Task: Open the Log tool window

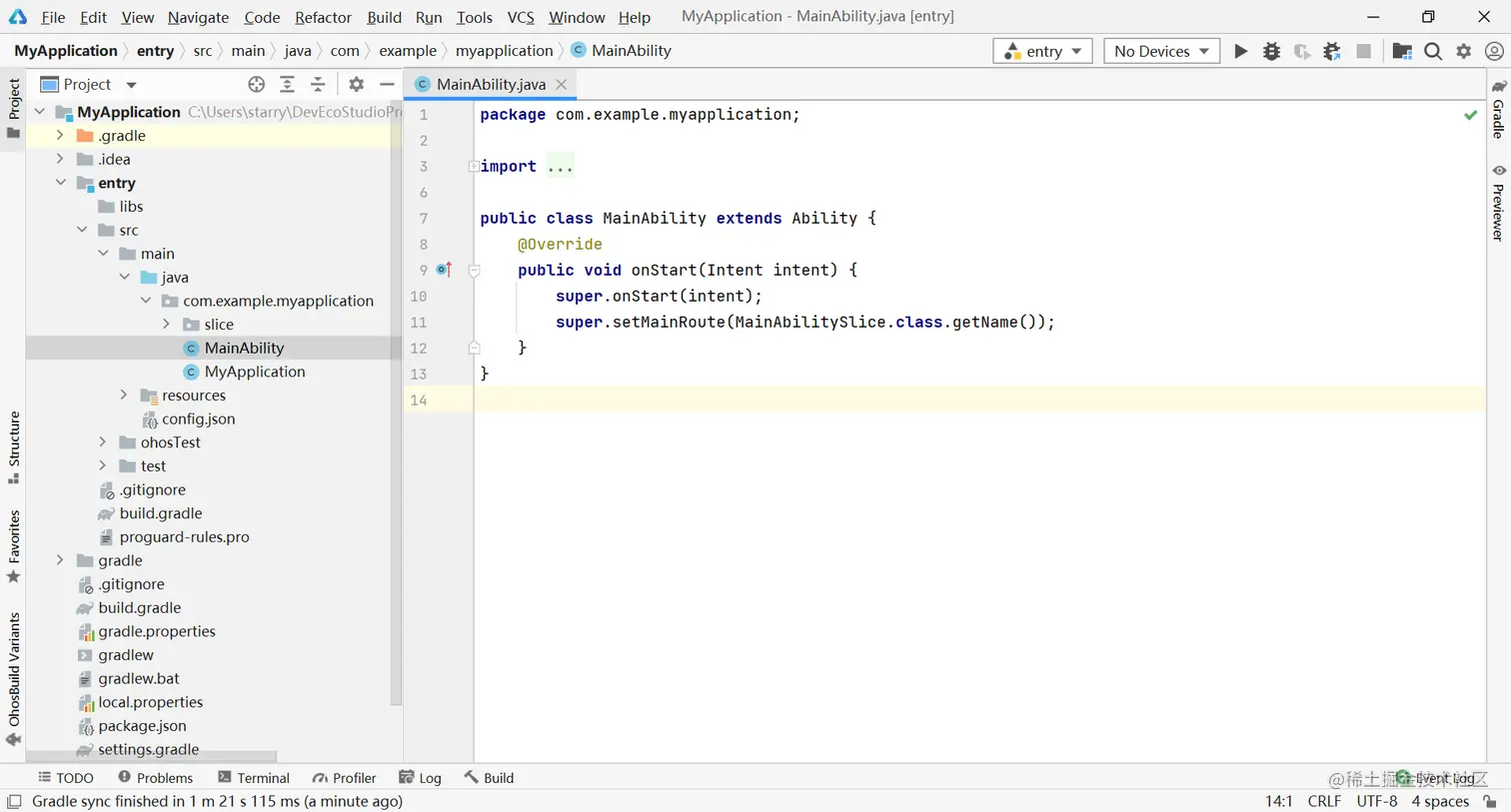Action: (420, 778)
